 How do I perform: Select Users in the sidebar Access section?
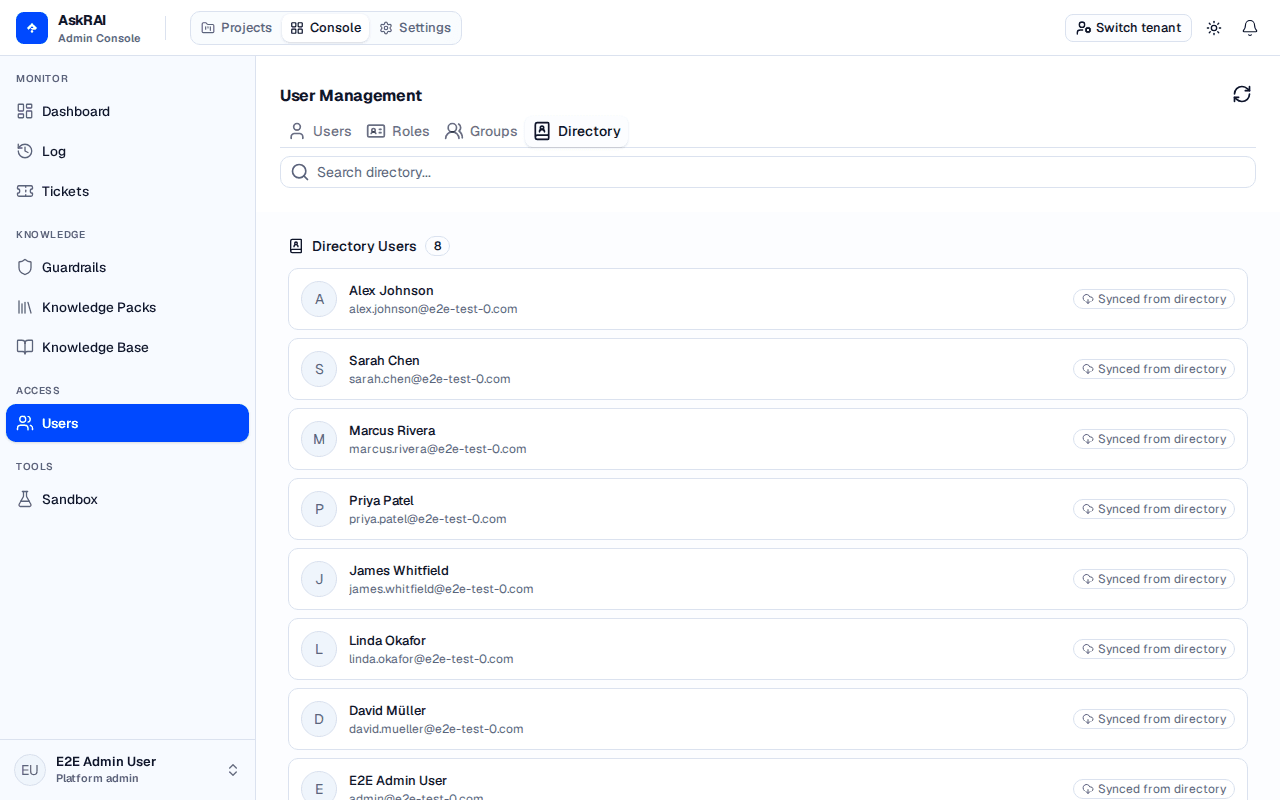tap(127, 423)
